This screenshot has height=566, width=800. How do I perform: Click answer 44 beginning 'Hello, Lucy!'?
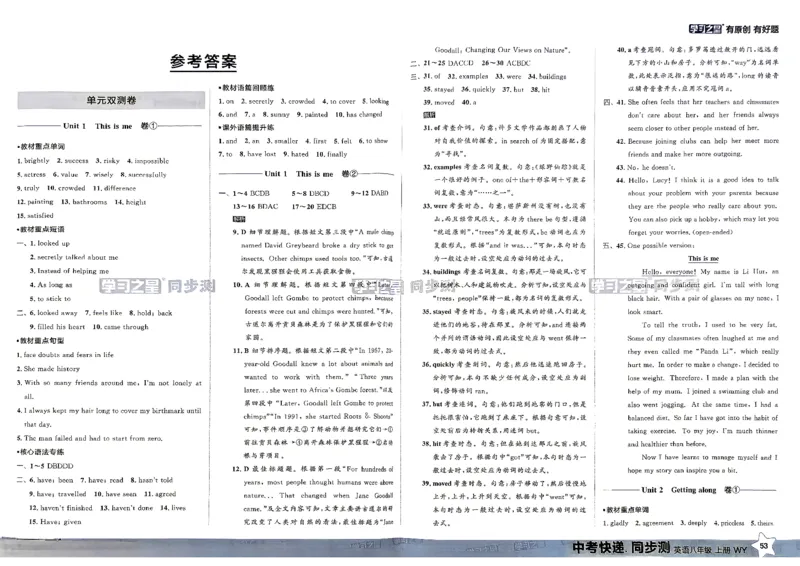pos(697,206)
